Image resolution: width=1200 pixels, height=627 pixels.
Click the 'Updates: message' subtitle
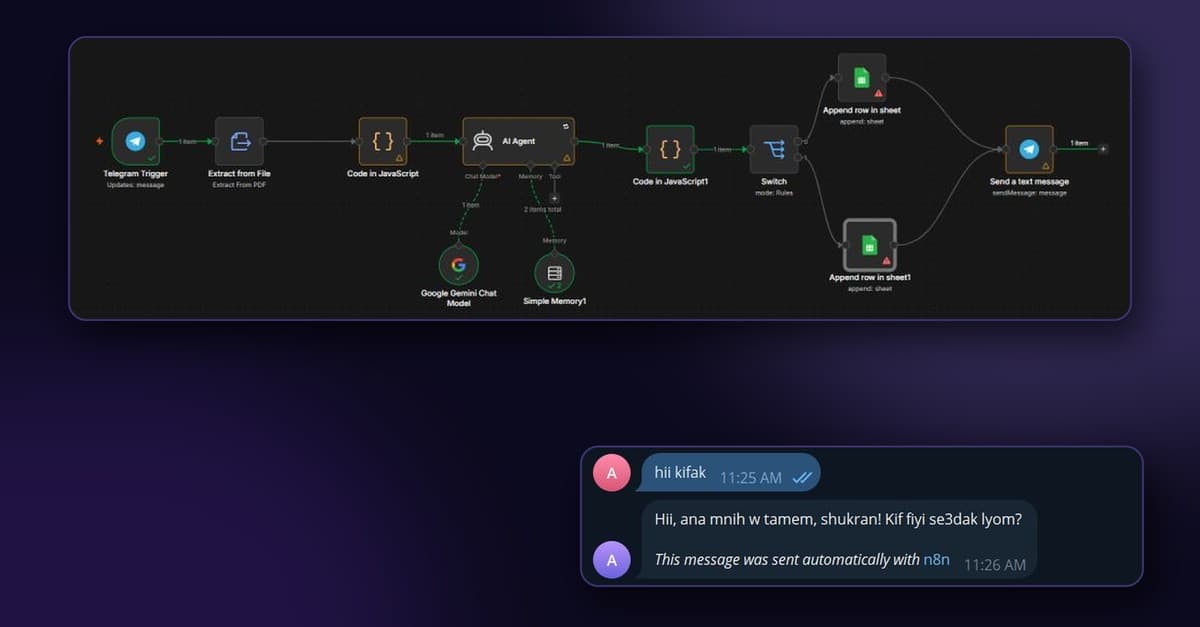(135, 185)
